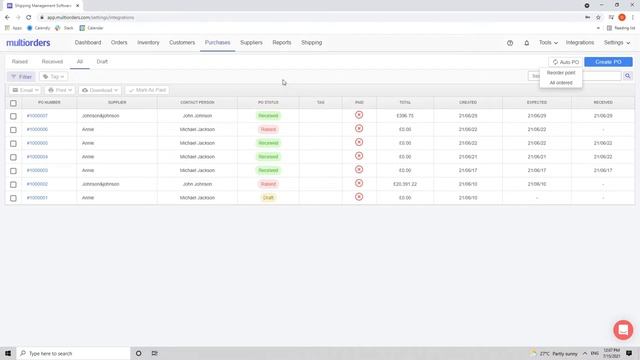
Task: Check the box for PO #1000007
Action: pyautogui.click(x=13, y=116)
